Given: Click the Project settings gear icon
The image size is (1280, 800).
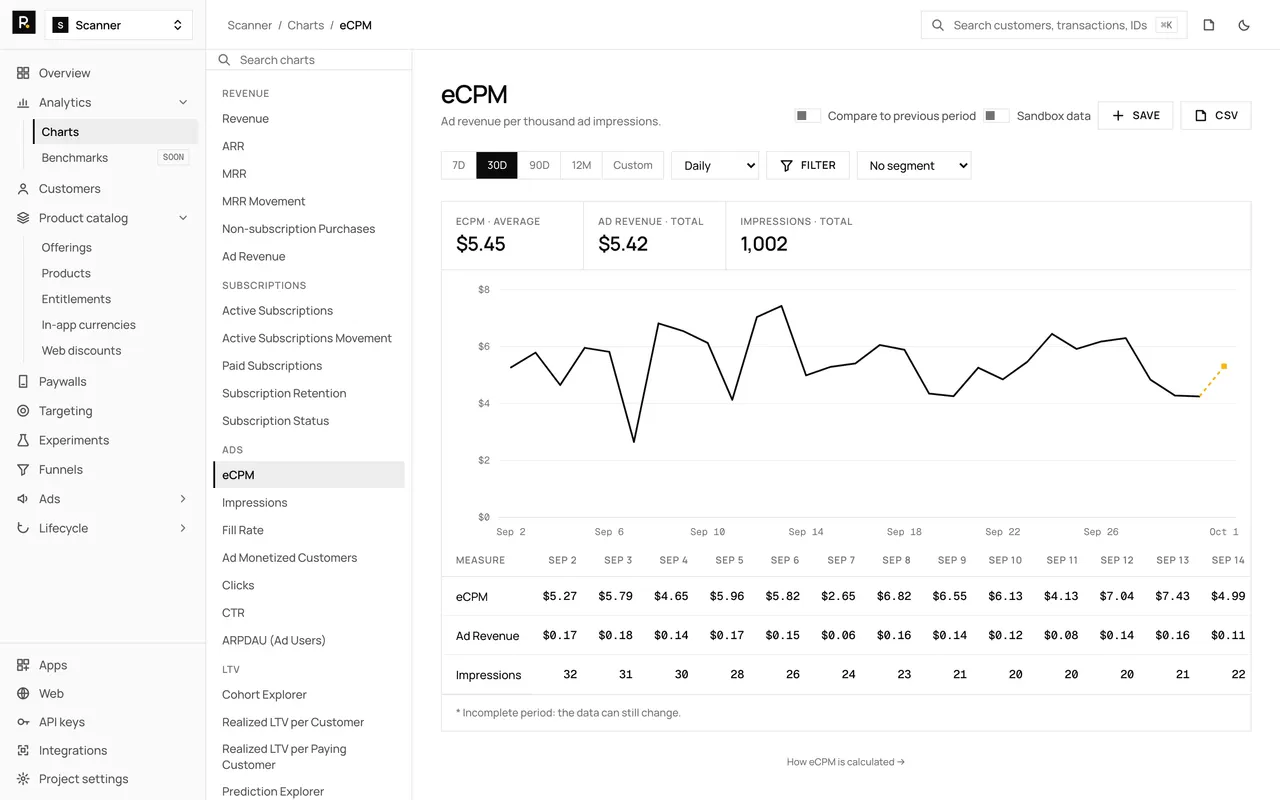Looking at the screenshot, I should click(23, 779).
